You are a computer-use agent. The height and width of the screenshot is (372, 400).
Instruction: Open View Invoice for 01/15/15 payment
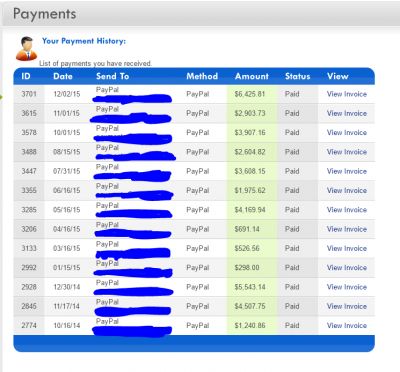tap(347, 268)
